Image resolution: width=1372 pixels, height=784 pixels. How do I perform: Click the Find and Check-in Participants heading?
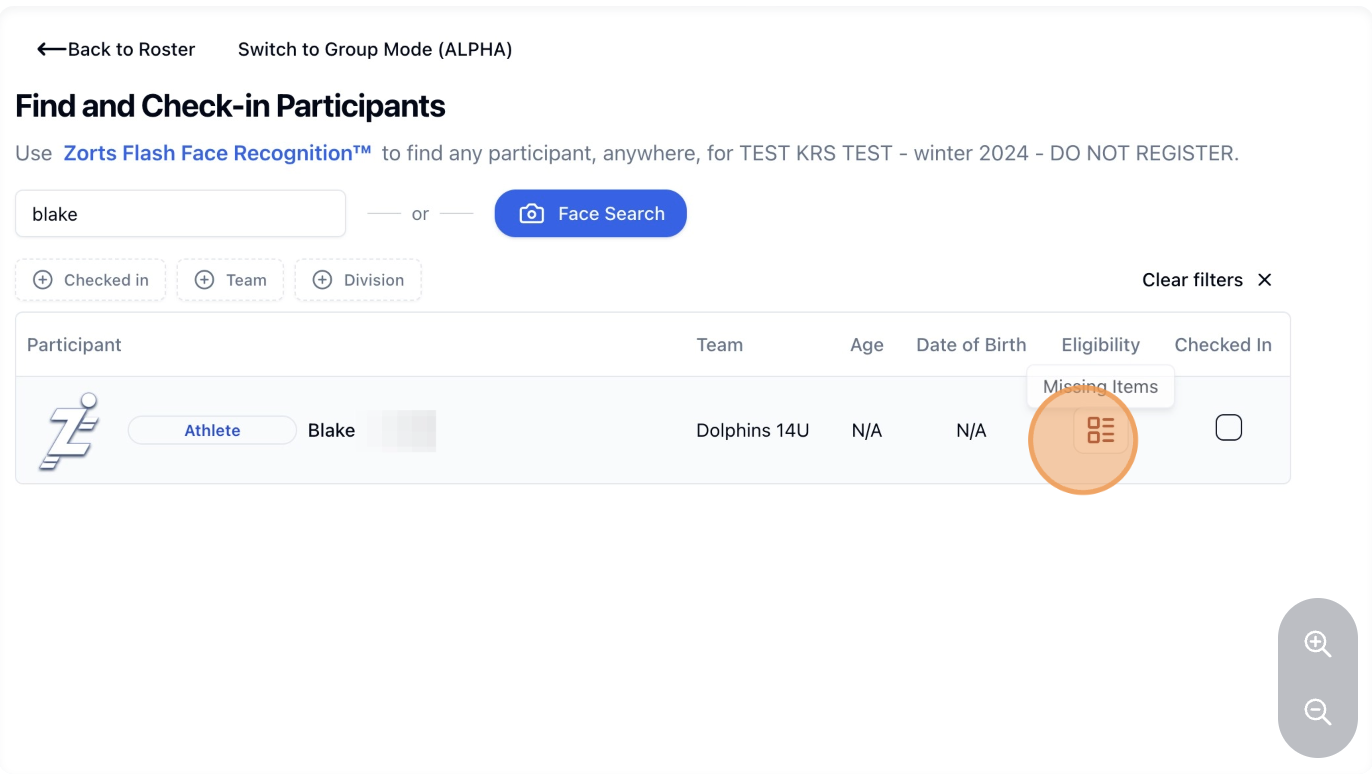[x=230, y=106]
